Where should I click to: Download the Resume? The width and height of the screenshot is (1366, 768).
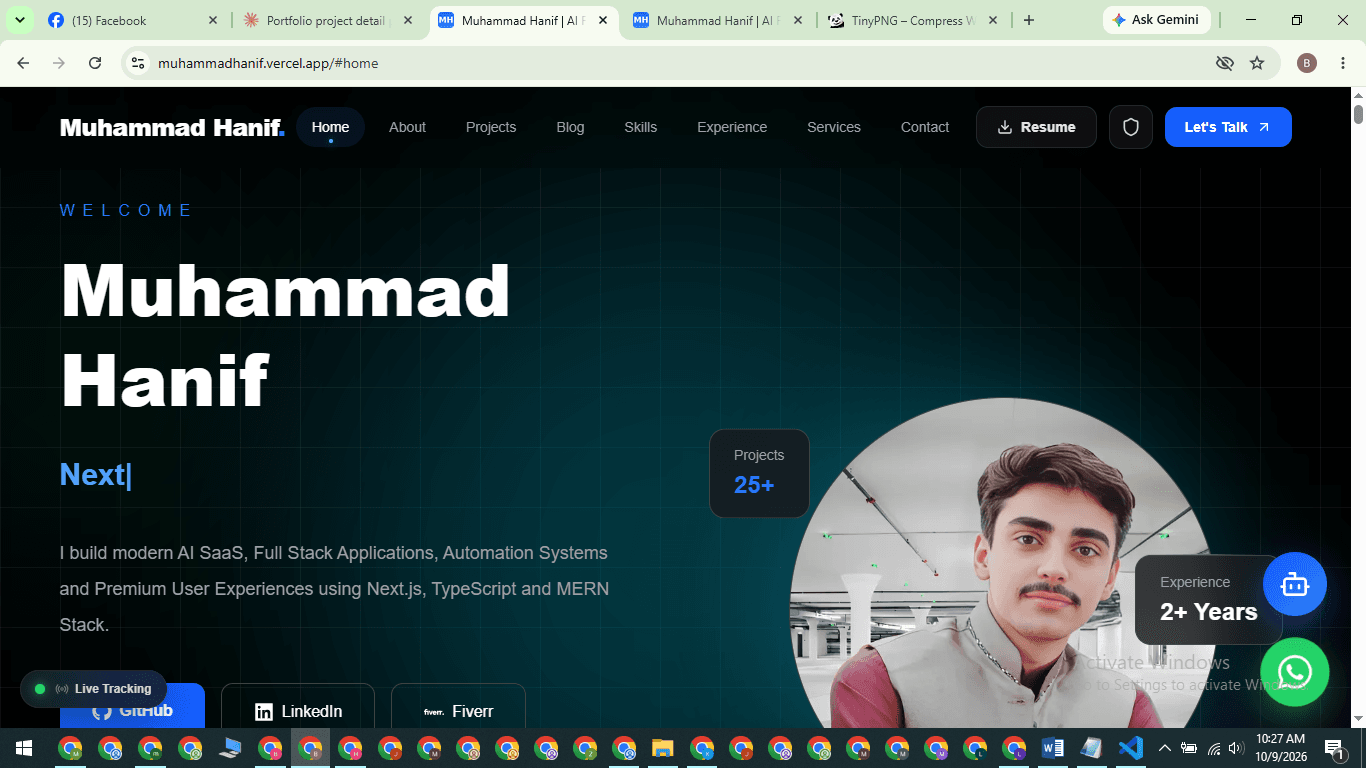(x=1036, y=127)
